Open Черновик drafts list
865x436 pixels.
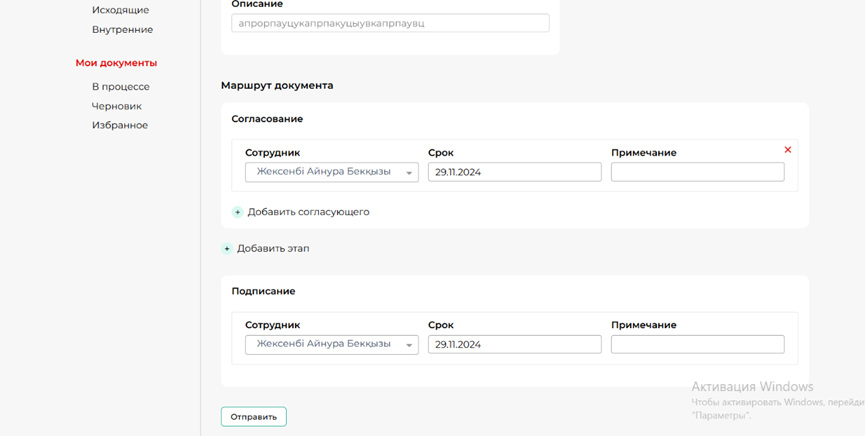click(116, 106)
